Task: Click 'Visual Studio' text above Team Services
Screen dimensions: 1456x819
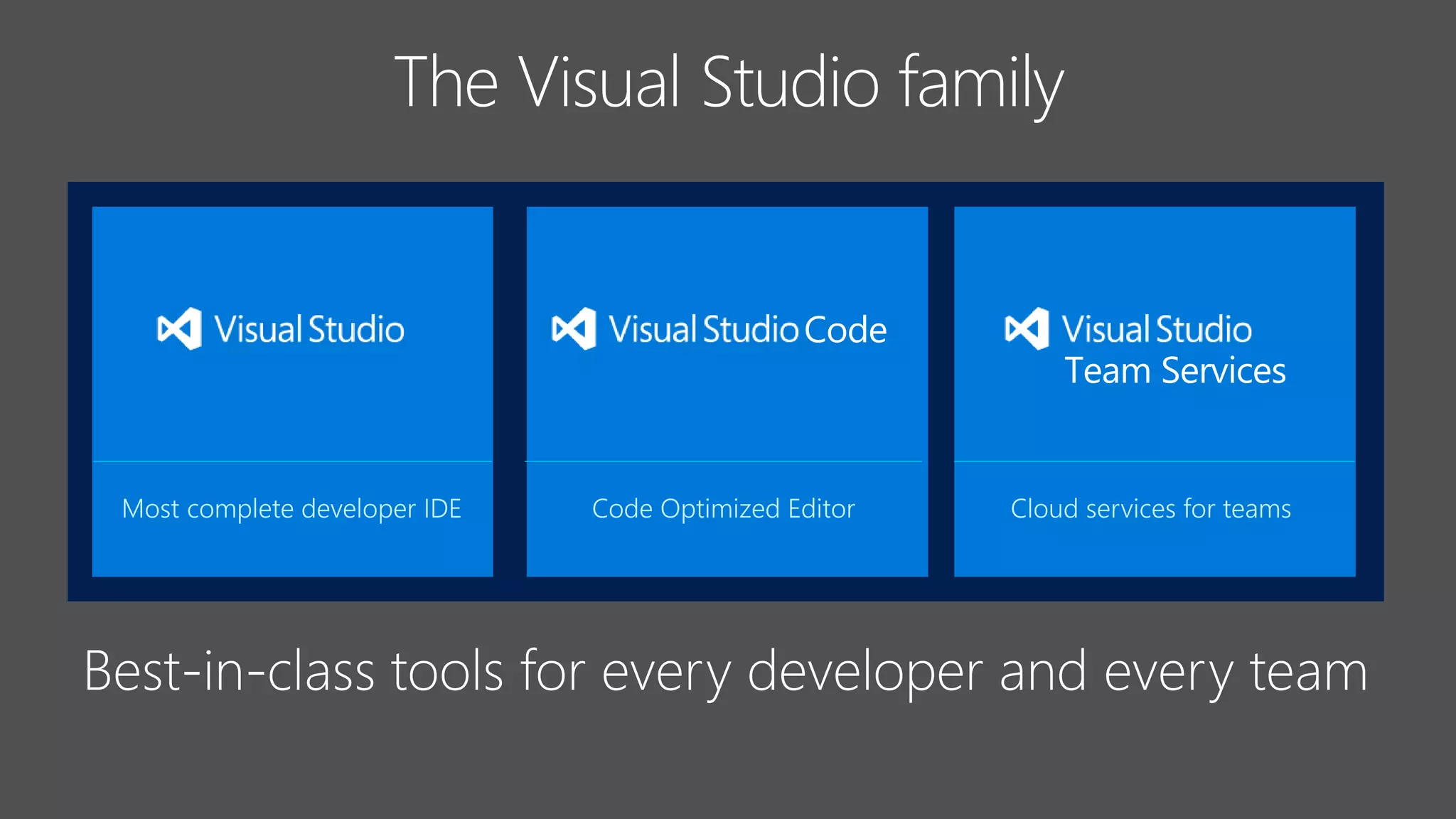Action: click(x=1157, y=329)
